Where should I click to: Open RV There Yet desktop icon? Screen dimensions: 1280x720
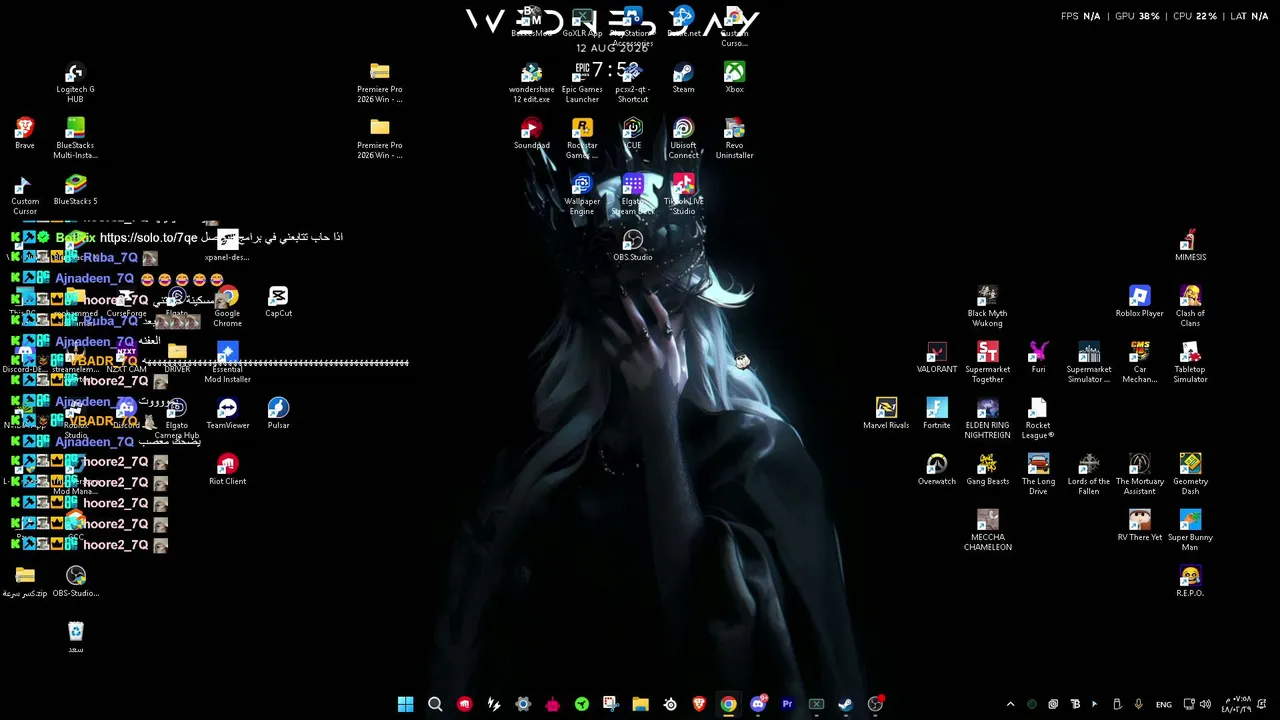click(1139, 526)
